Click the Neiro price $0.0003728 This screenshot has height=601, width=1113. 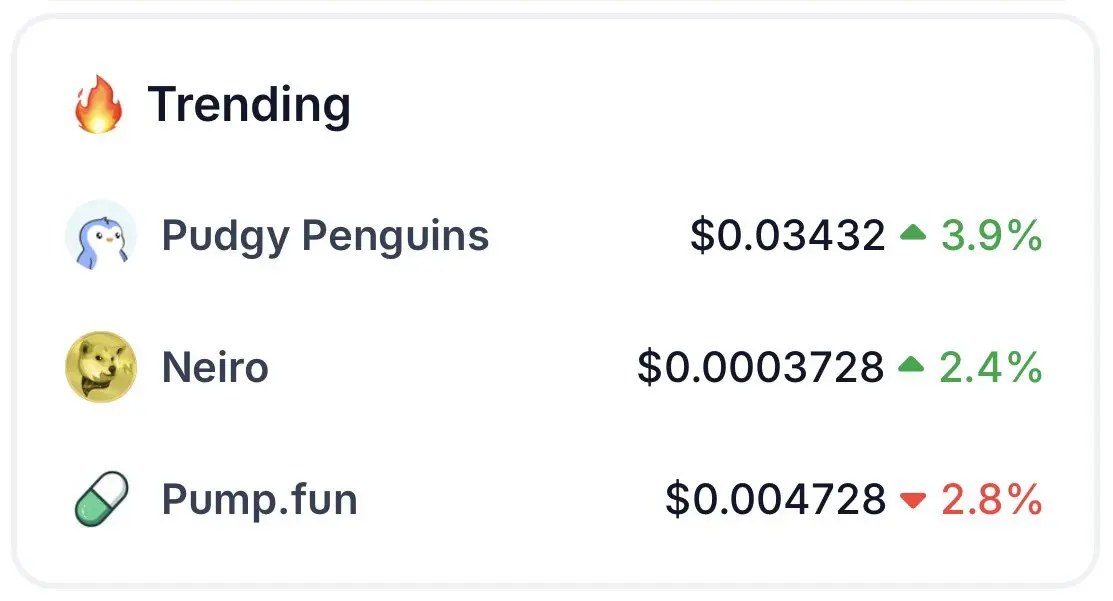point(761,368)
